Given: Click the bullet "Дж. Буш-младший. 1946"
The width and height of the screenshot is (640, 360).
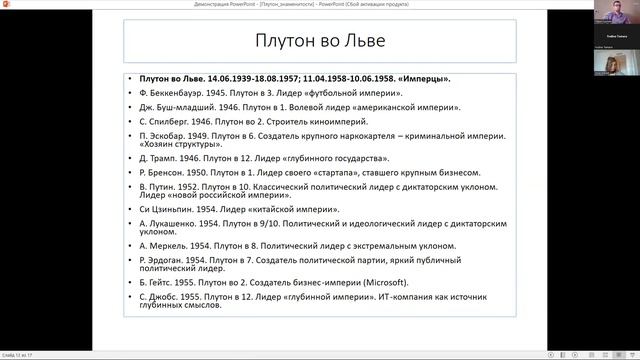Looking at the screenshot, I should (x=300, y=107).
